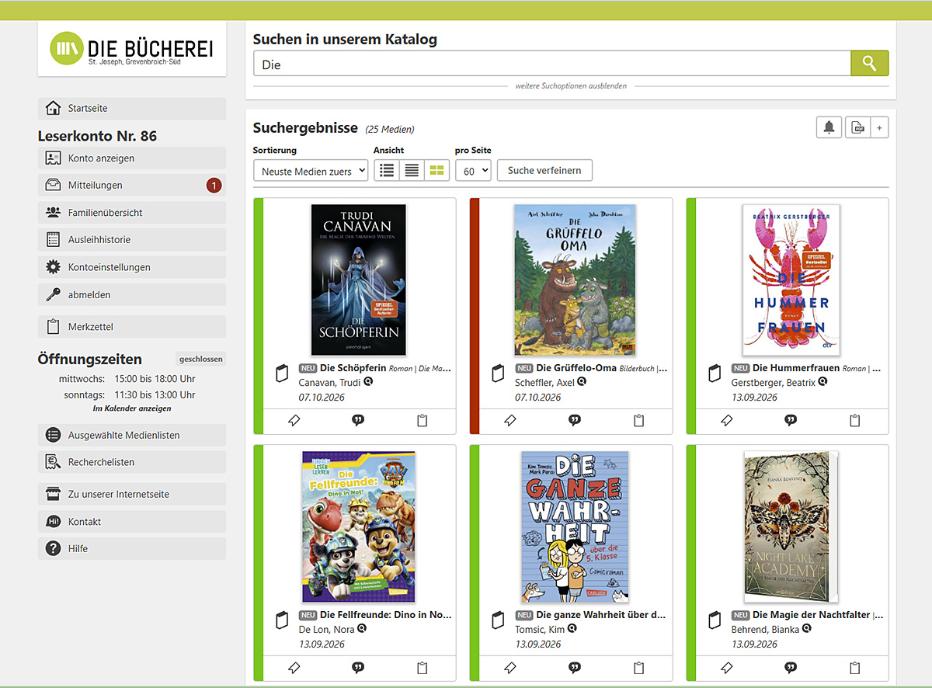932x688 pixels.
Task: Click the bell notification icon in results header
Action: [829, 127]
